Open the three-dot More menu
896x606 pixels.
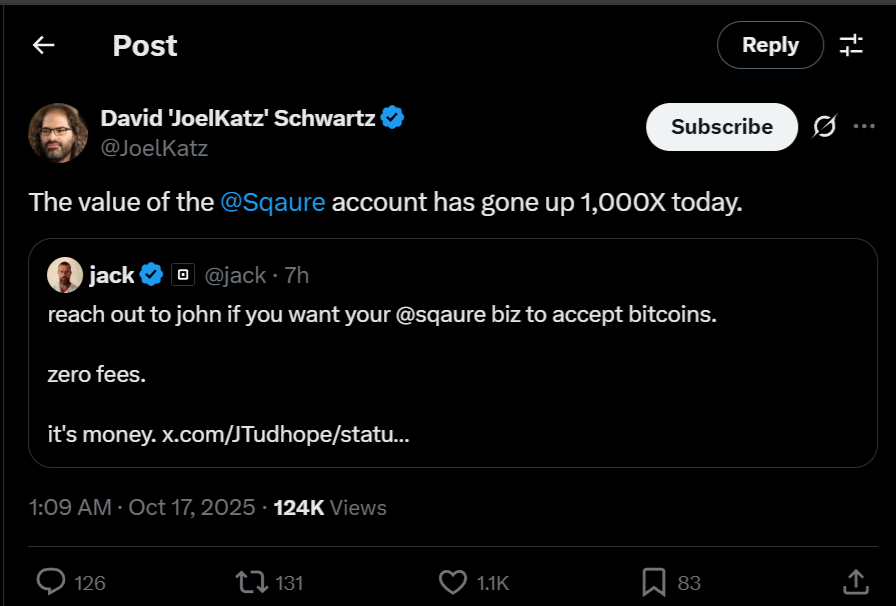click(864, 127)
